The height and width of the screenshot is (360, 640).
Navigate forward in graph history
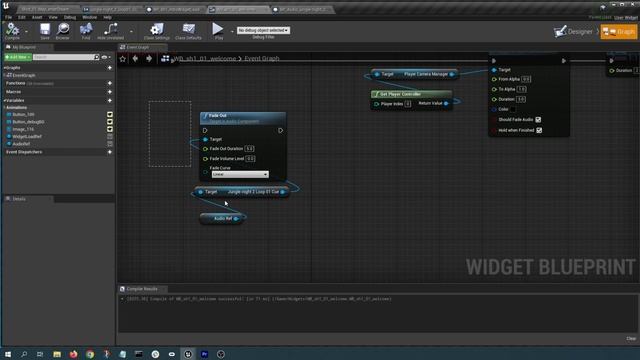tap(149, 59)
